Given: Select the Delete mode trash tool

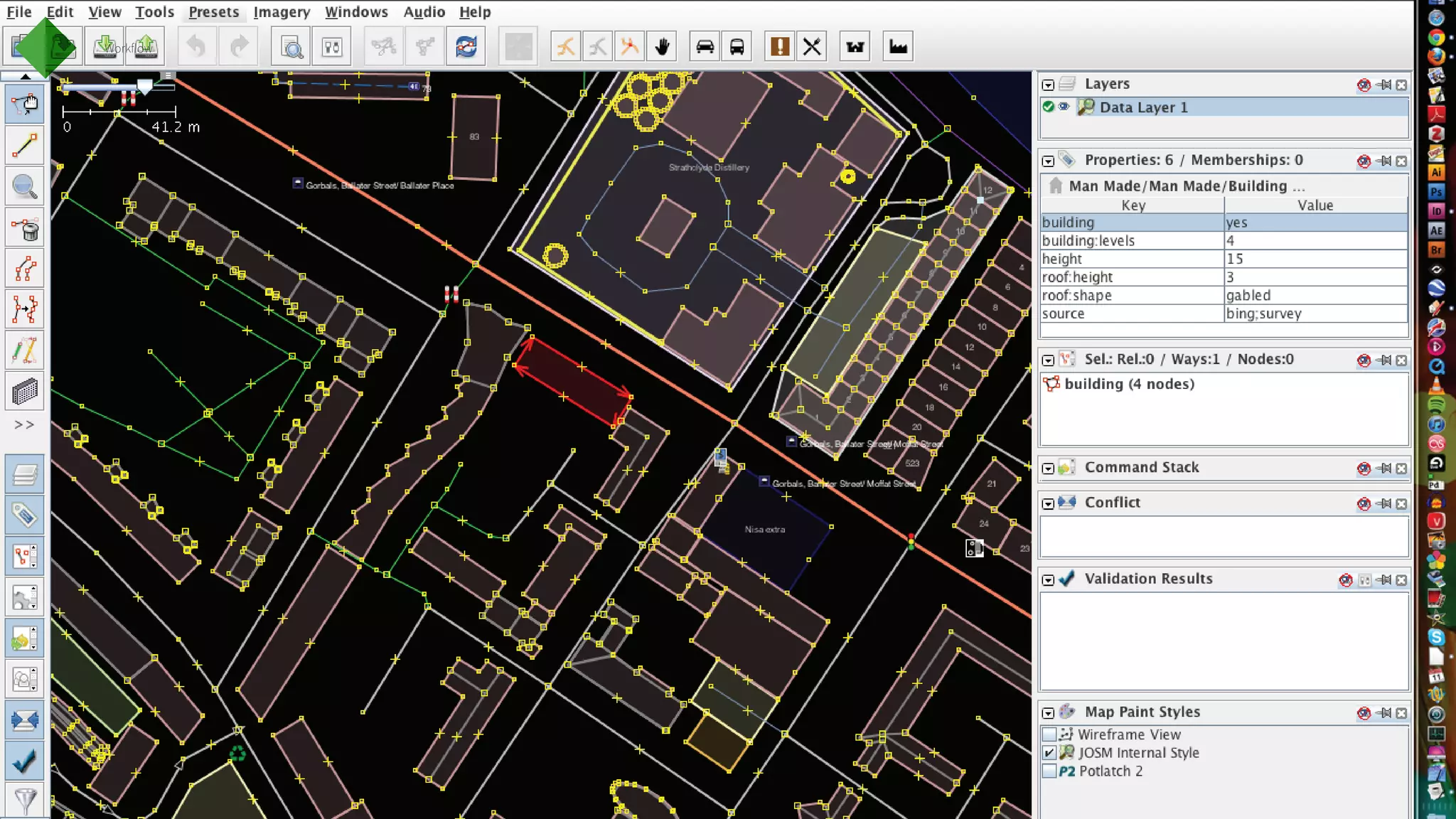Looking at the screenshot, I should 25,228.
